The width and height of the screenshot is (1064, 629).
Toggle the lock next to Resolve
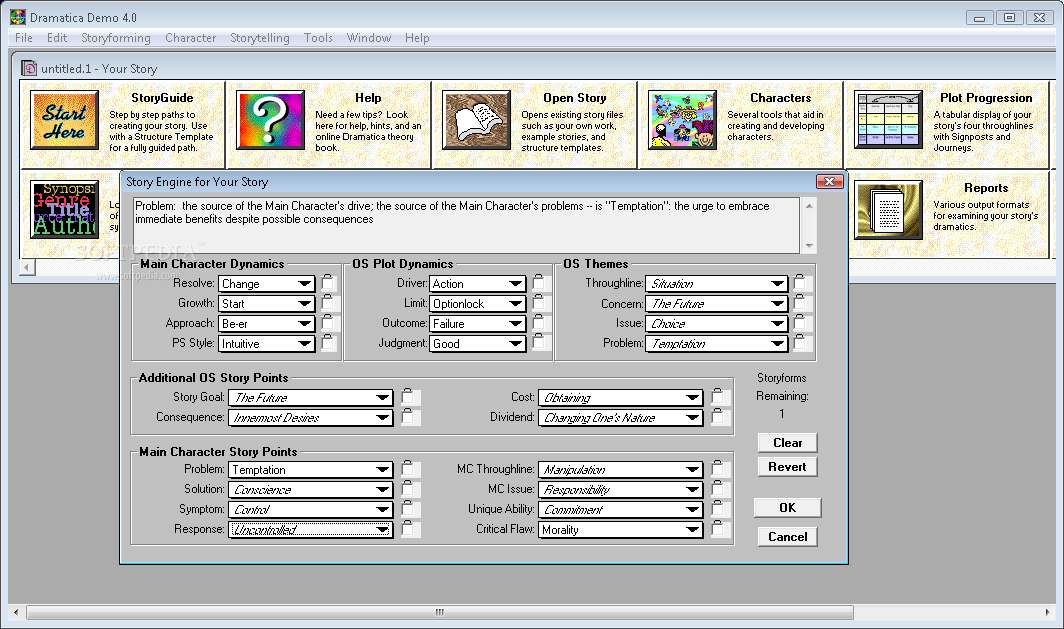tap(328, 282)
